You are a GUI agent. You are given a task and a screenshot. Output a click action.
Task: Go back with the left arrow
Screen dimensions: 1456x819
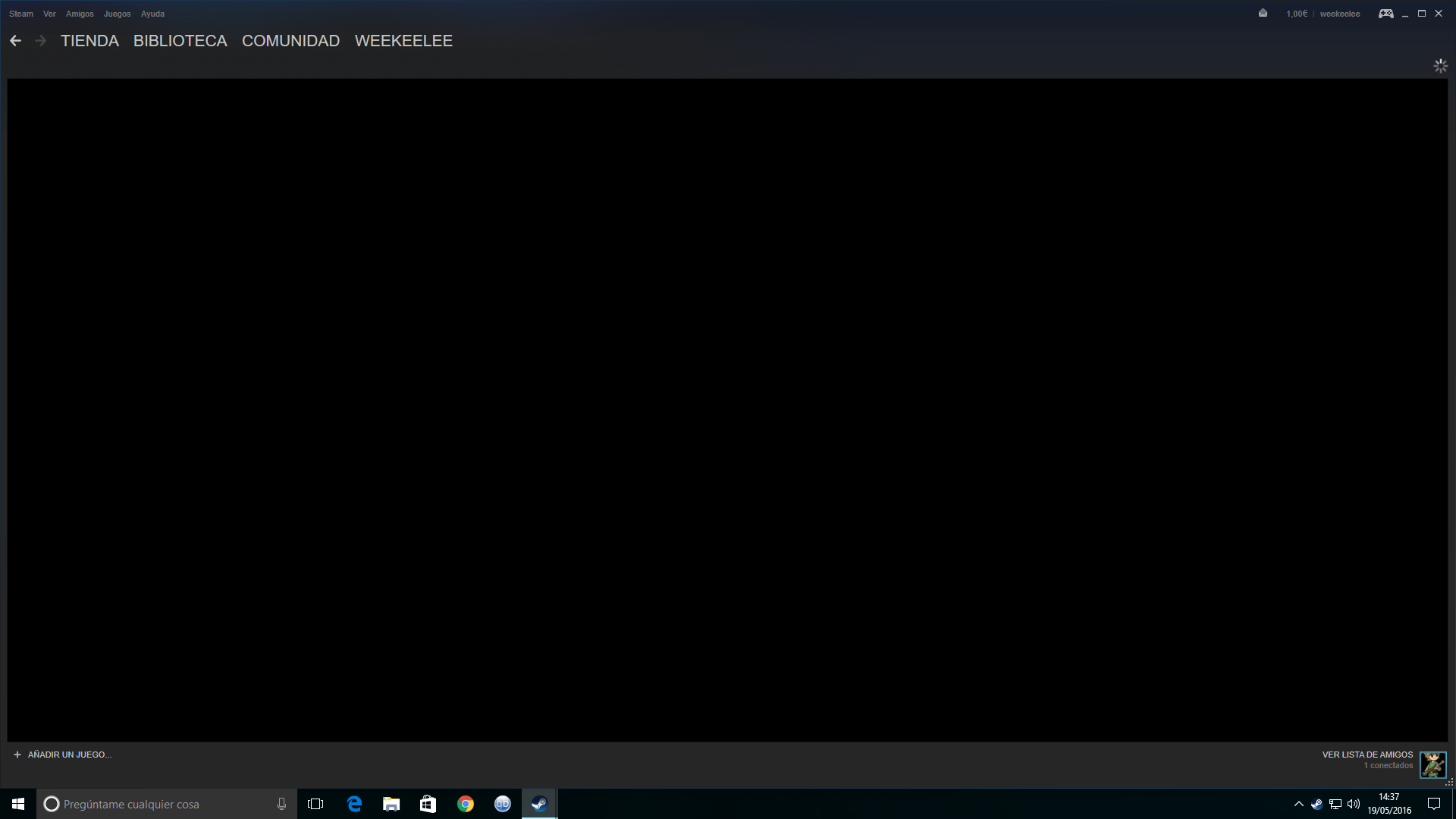15,41
